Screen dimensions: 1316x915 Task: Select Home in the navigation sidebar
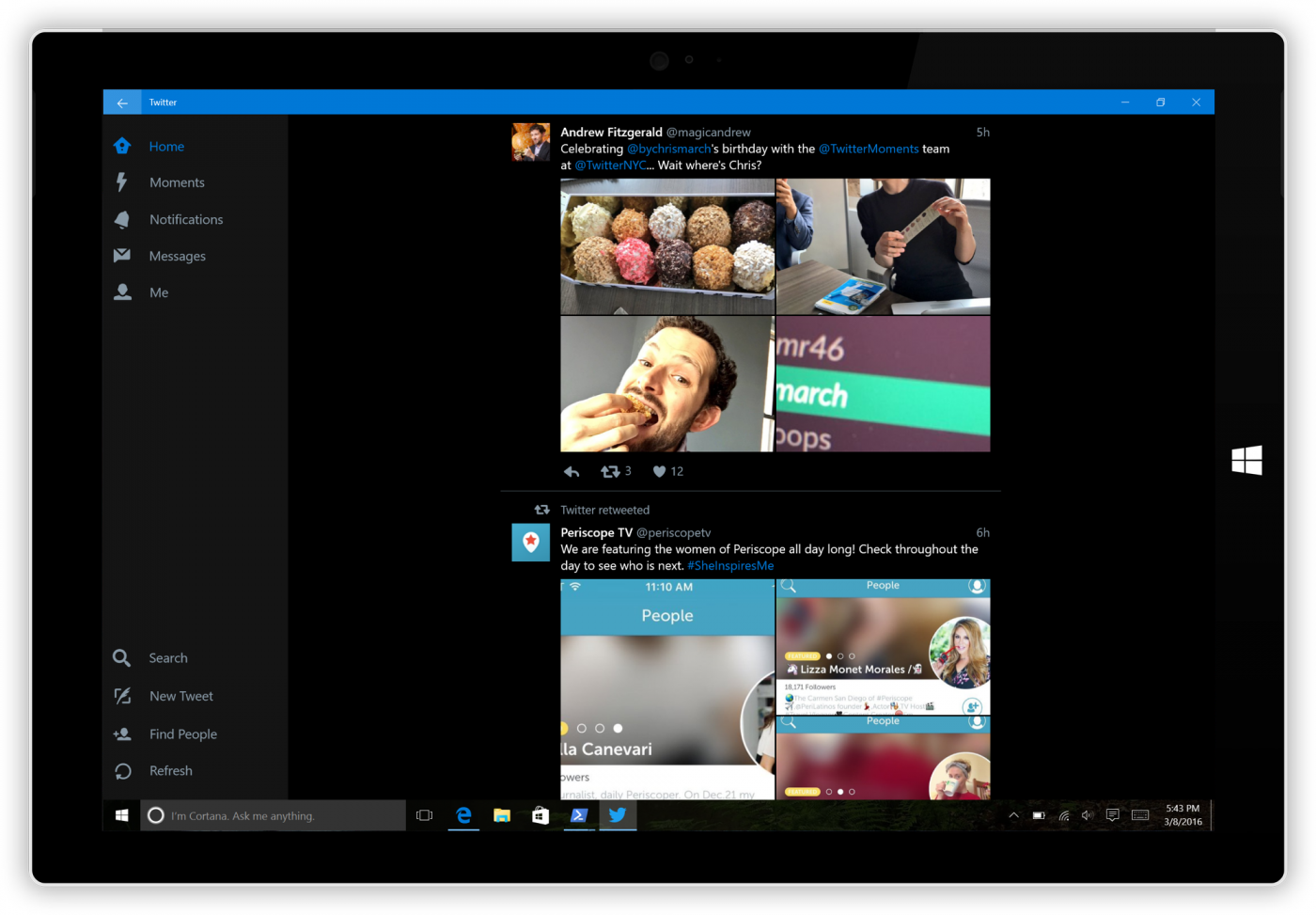166,146
